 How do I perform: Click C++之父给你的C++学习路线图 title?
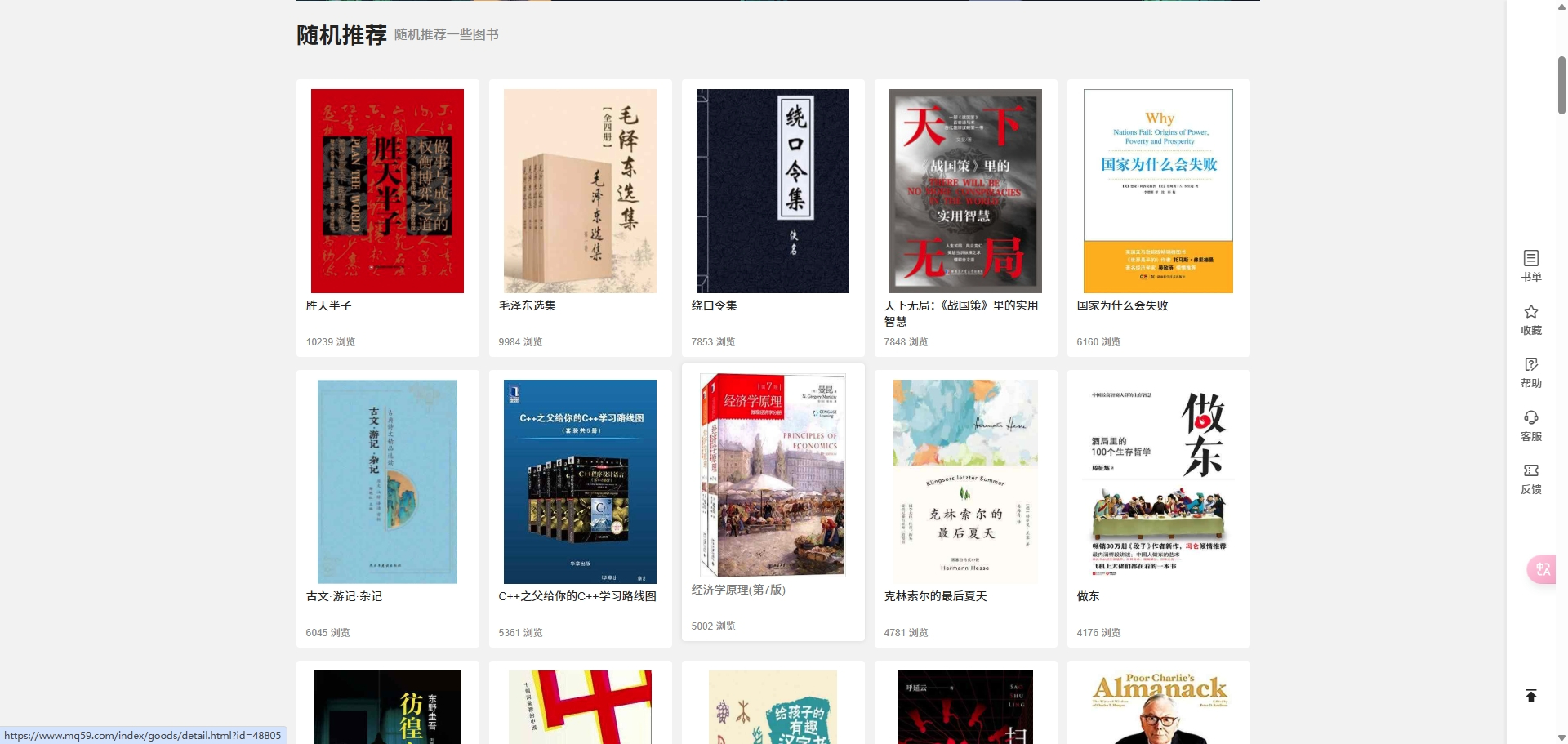(x=577, y=596)
